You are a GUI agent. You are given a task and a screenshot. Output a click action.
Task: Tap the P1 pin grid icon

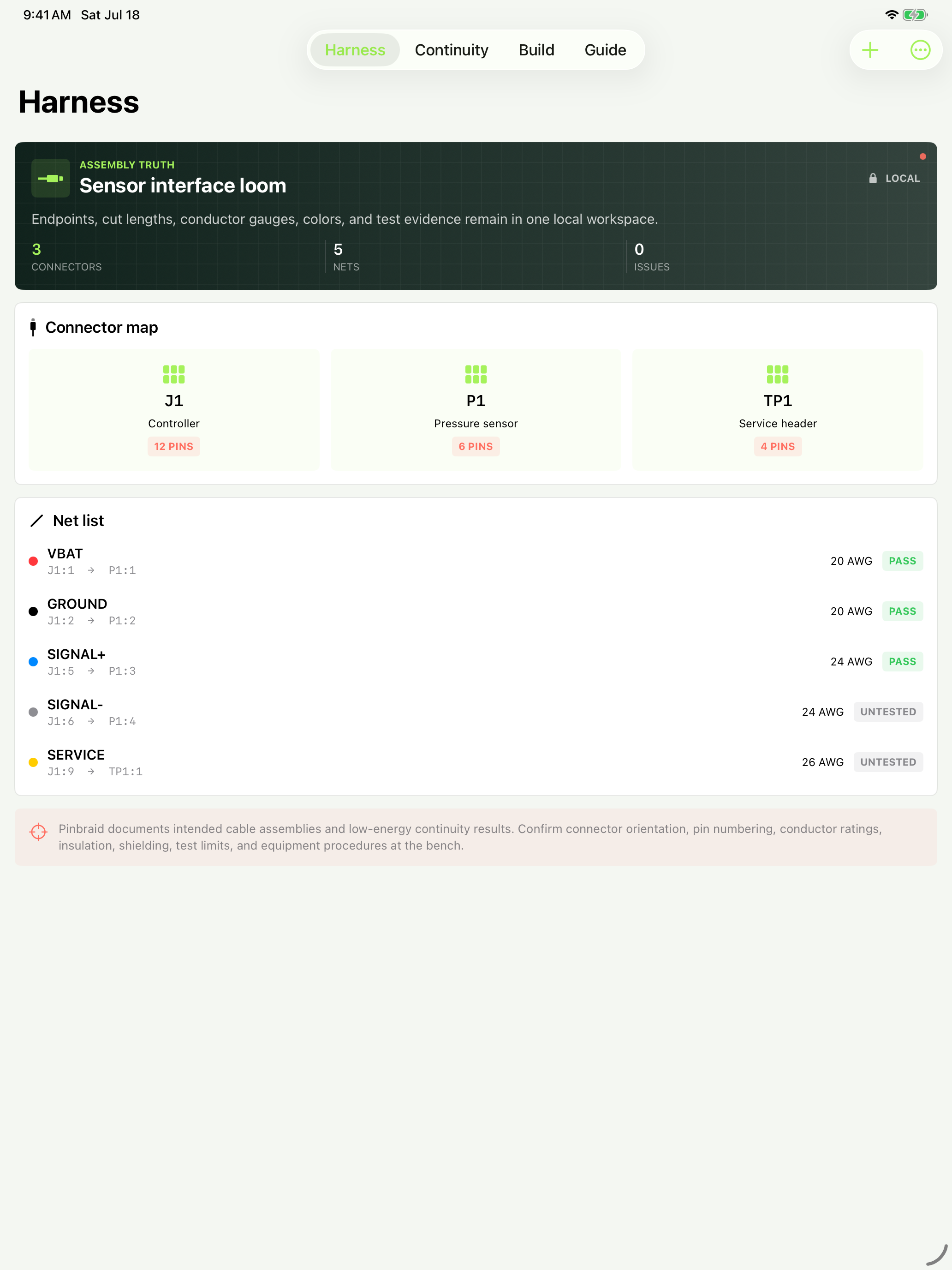pos(476,374)
